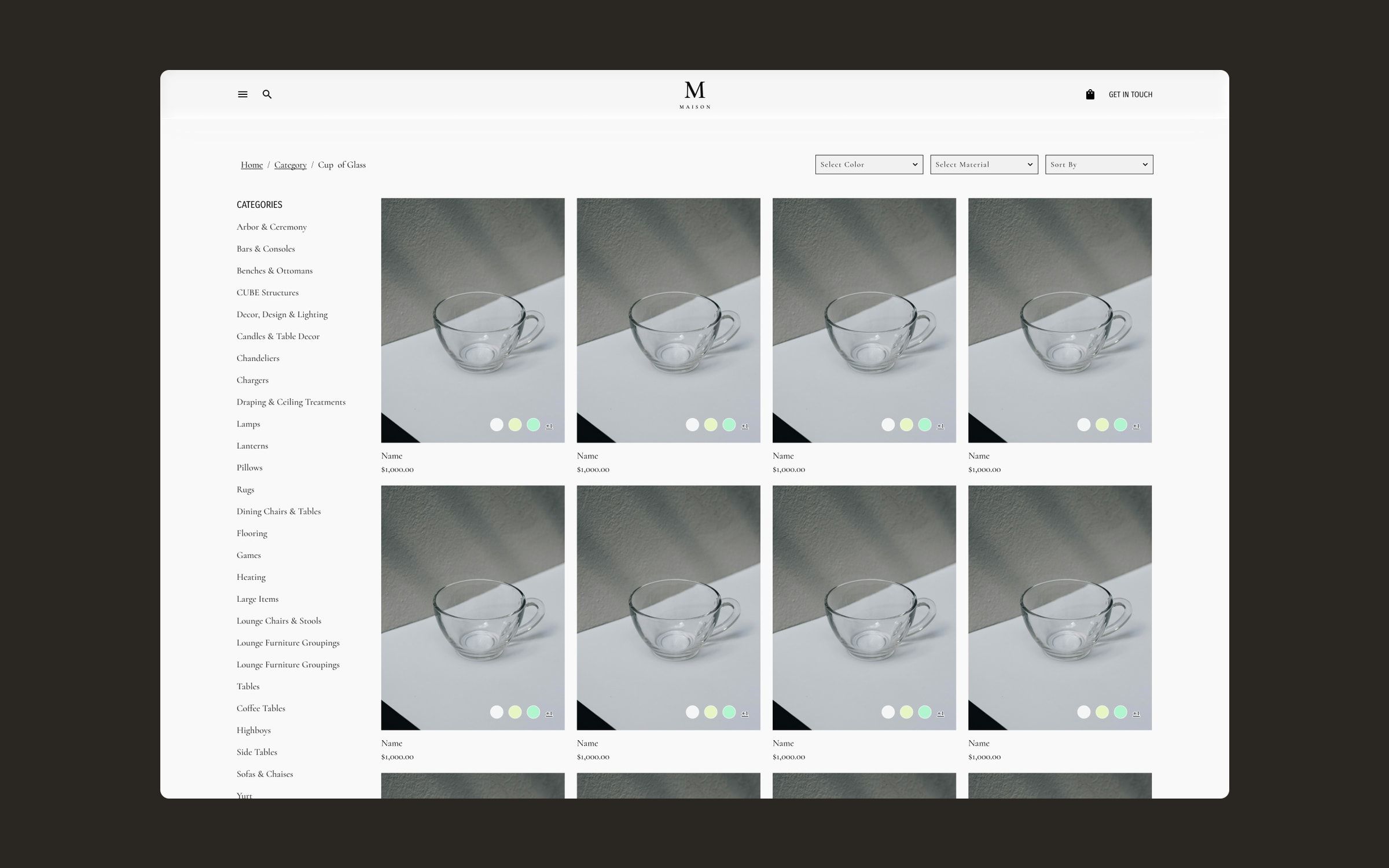Open the Select Color dropdown
The image size is (1389, 868).
pyautogui.click(x=869, y=164)
